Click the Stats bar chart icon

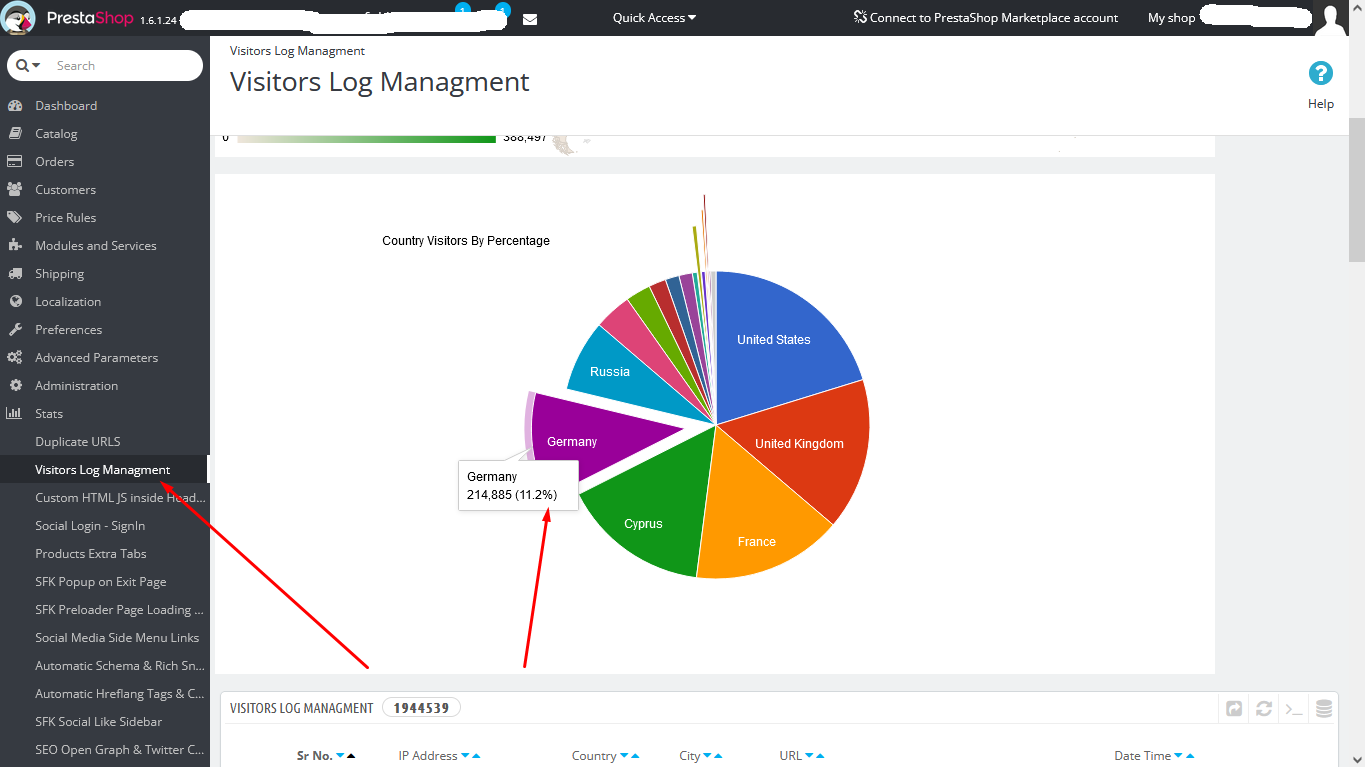click(15, 414)
